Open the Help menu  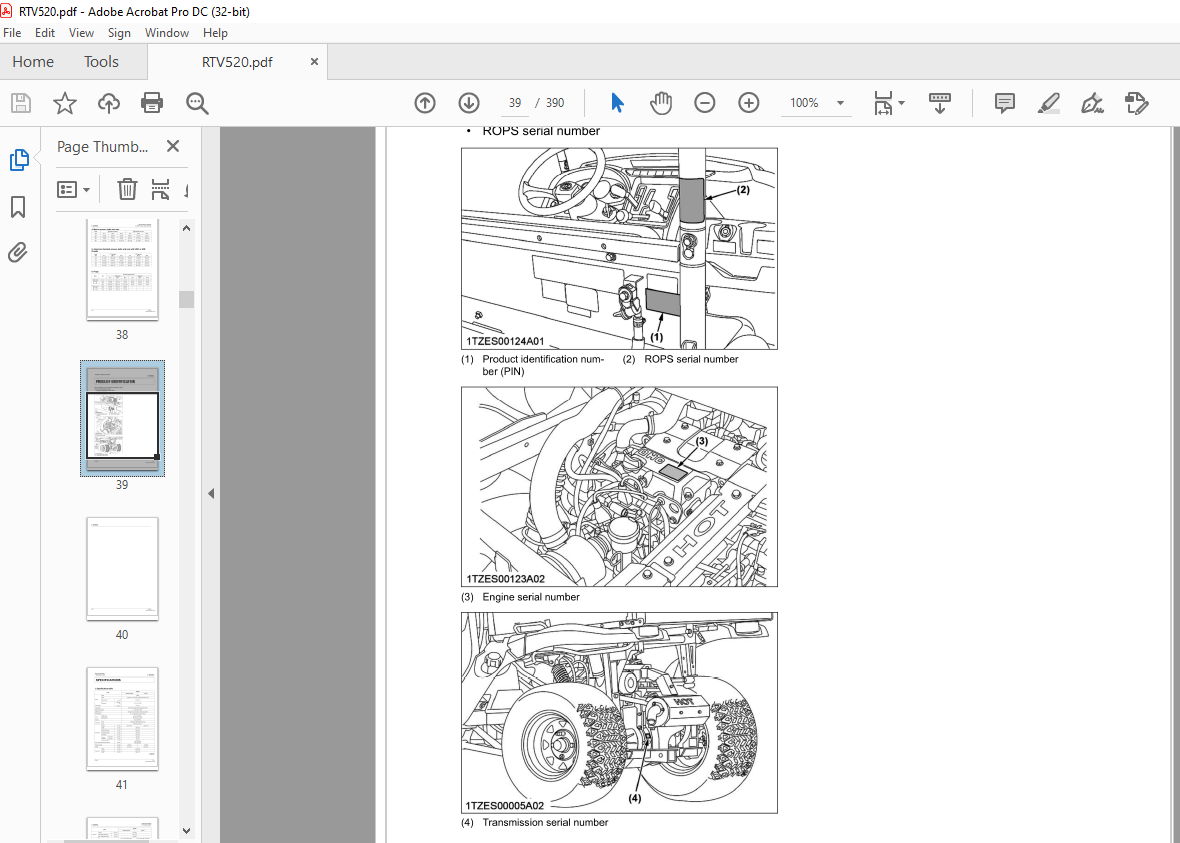214,32
